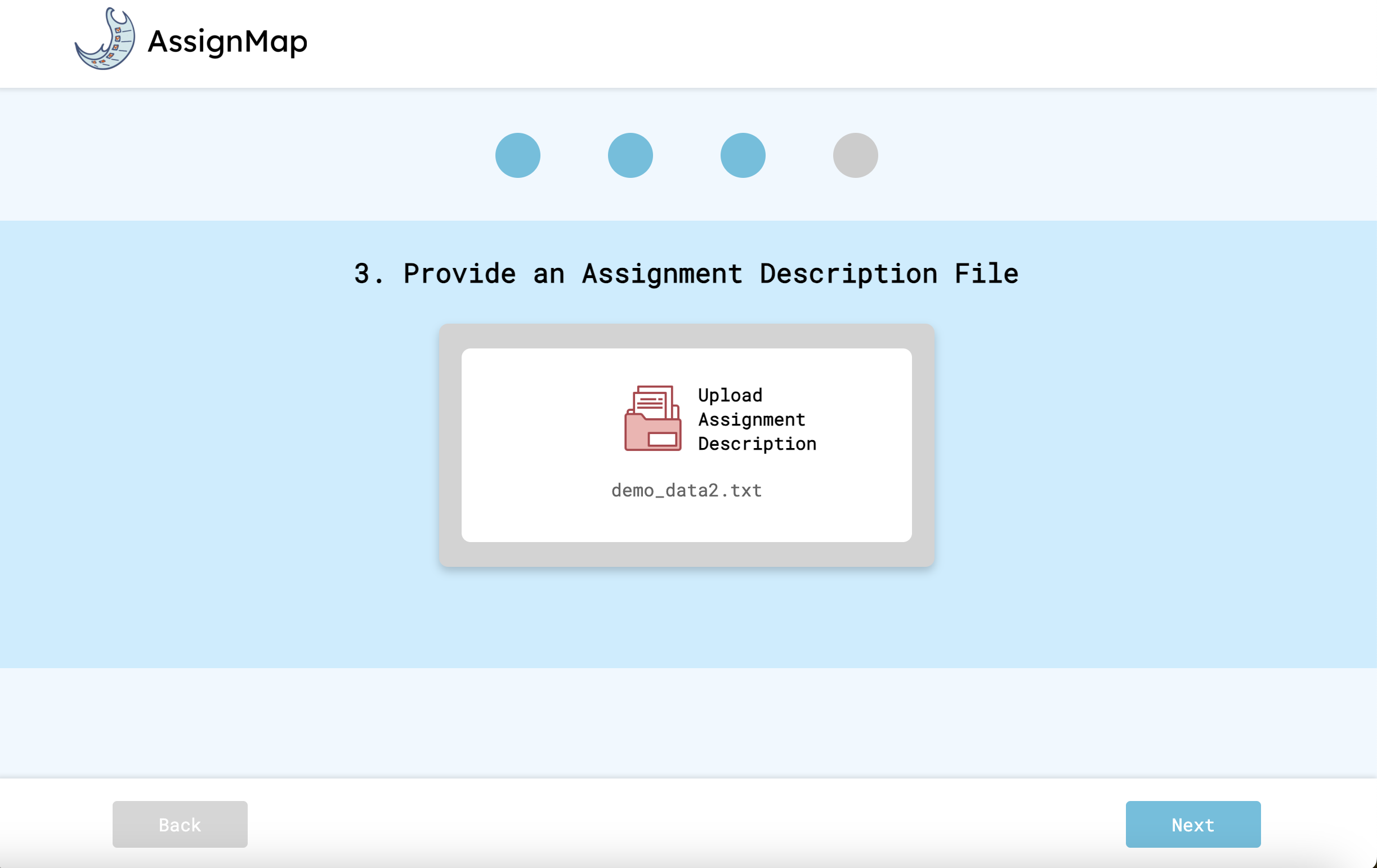Screen dimensions: 1377x868
Task: Jump to the gray fourth step circle
Action: click(855, 155)
